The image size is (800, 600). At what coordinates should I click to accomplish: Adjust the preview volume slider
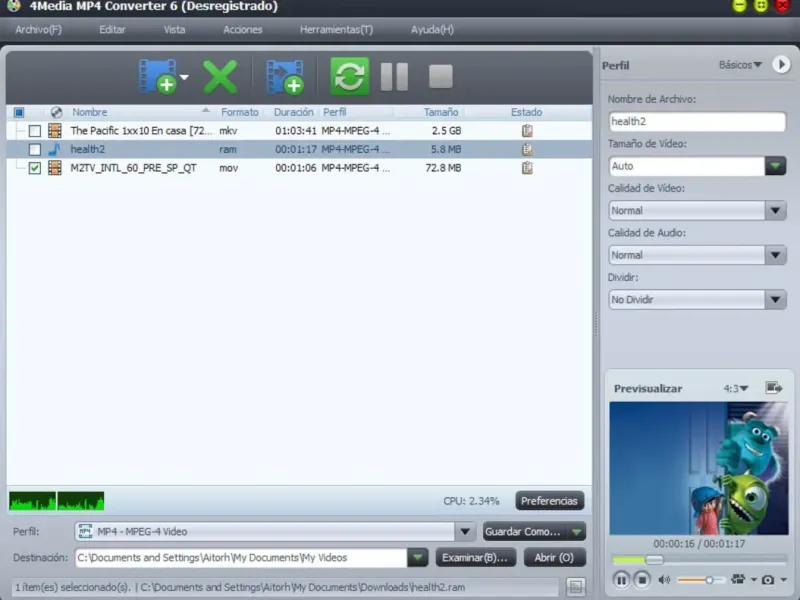700,580
